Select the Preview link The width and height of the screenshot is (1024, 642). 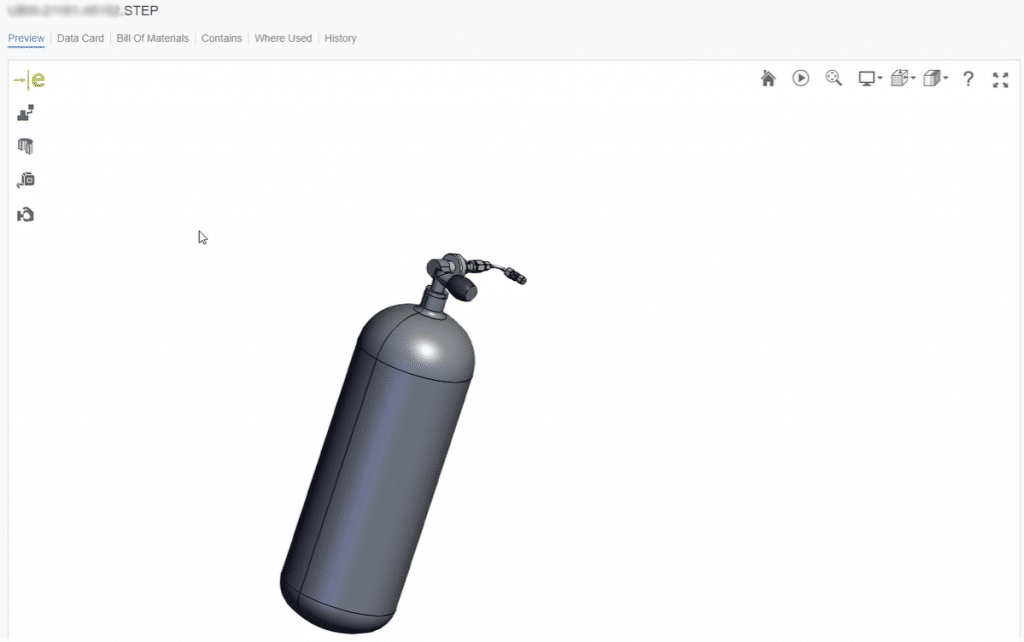point(26,38)
